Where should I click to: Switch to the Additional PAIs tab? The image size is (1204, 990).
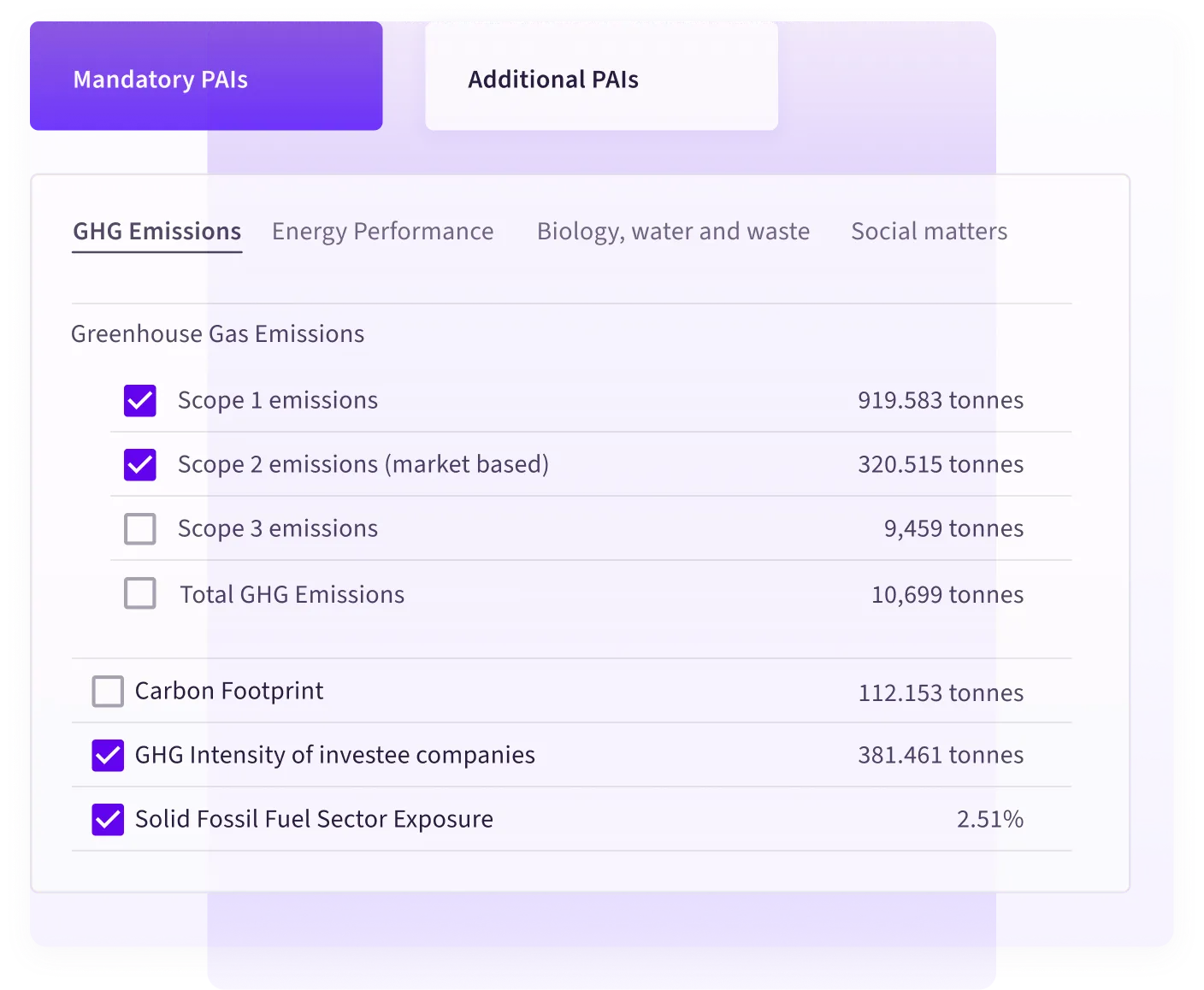(553, 79)
